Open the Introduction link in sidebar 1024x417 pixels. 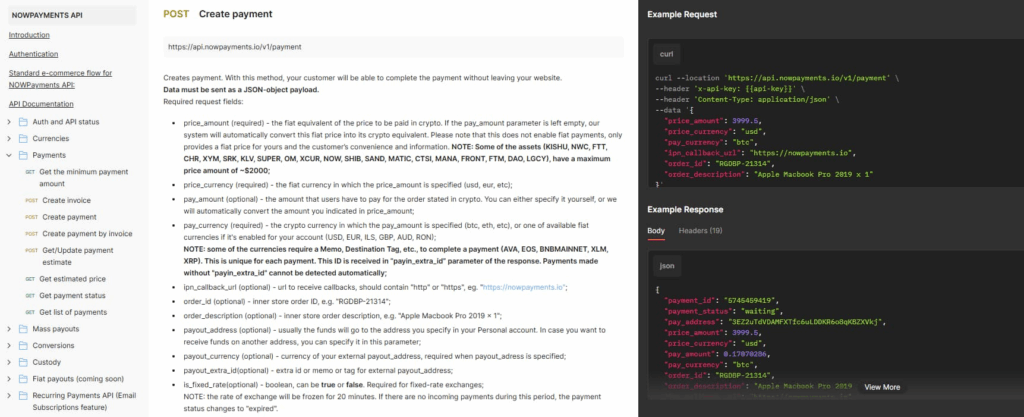click(29, 35)
